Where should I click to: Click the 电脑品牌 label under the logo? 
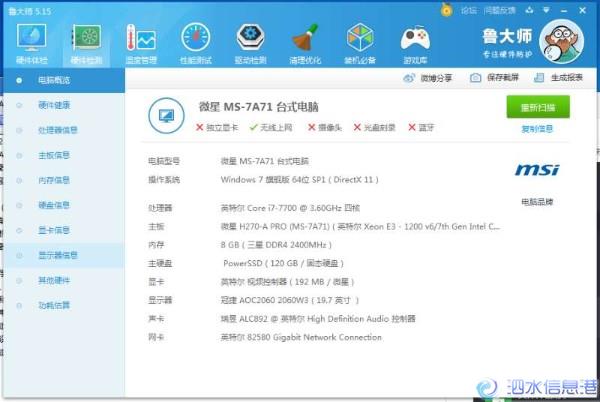click(x=537, y=202)
